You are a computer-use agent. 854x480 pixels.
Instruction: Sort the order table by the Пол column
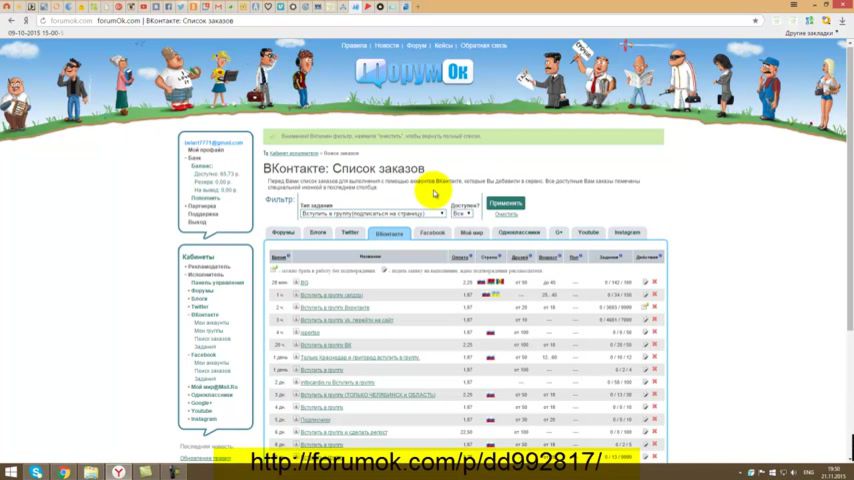point(574,257)
